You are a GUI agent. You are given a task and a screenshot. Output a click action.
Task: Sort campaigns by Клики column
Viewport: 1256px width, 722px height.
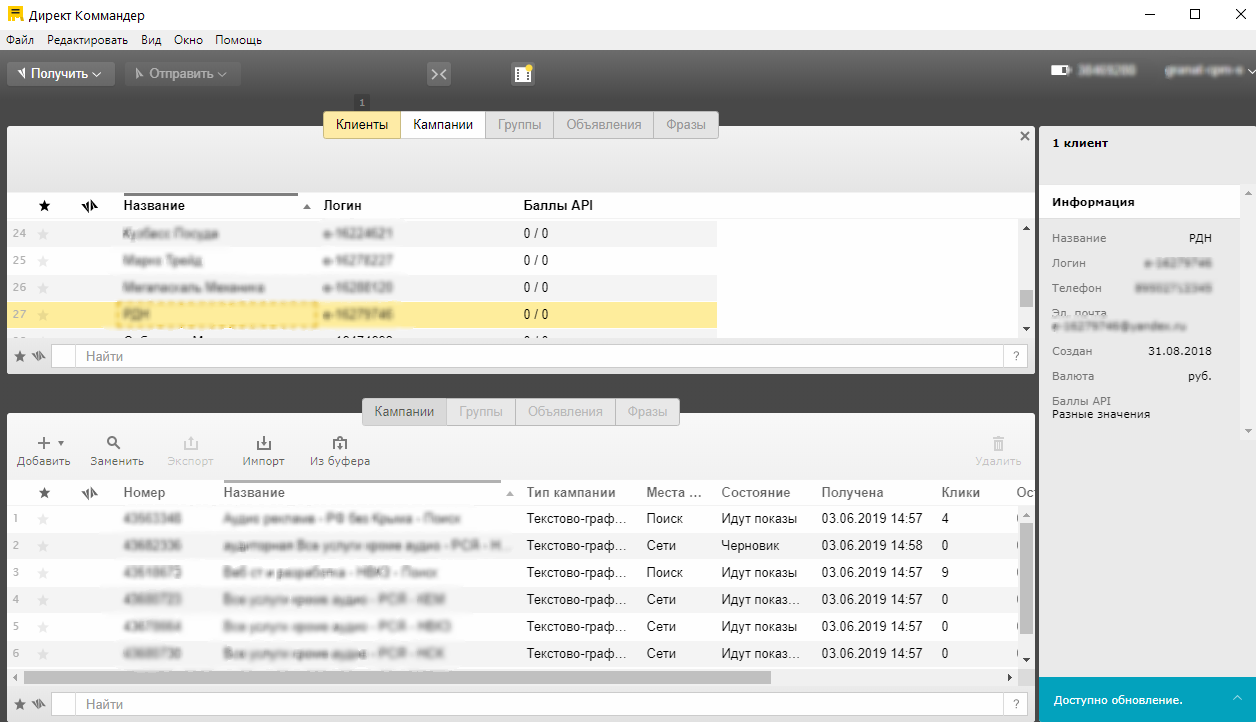[961, 492]
